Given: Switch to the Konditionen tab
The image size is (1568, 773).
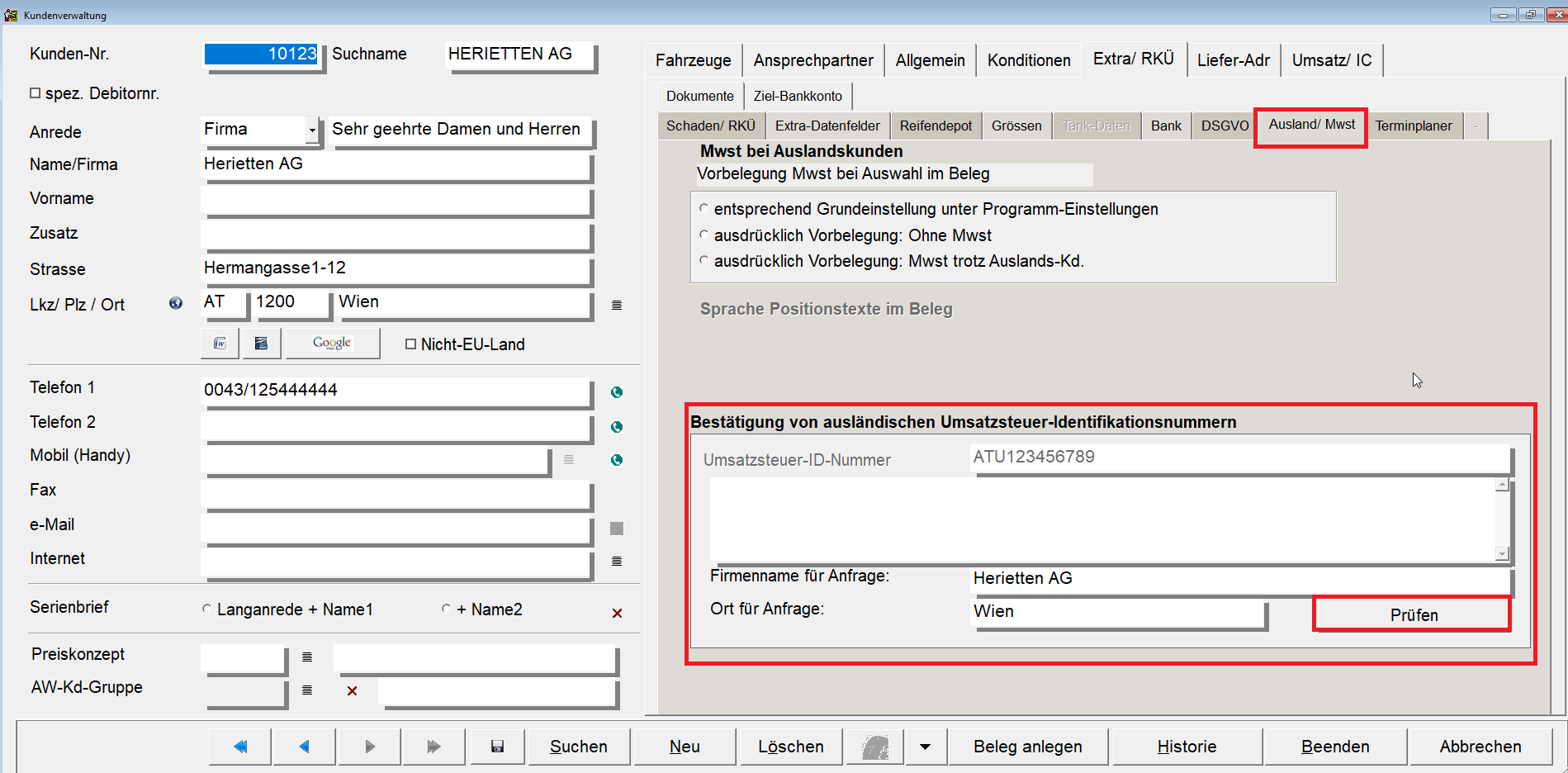Looking at the screenshot, I should (1029, 60).
